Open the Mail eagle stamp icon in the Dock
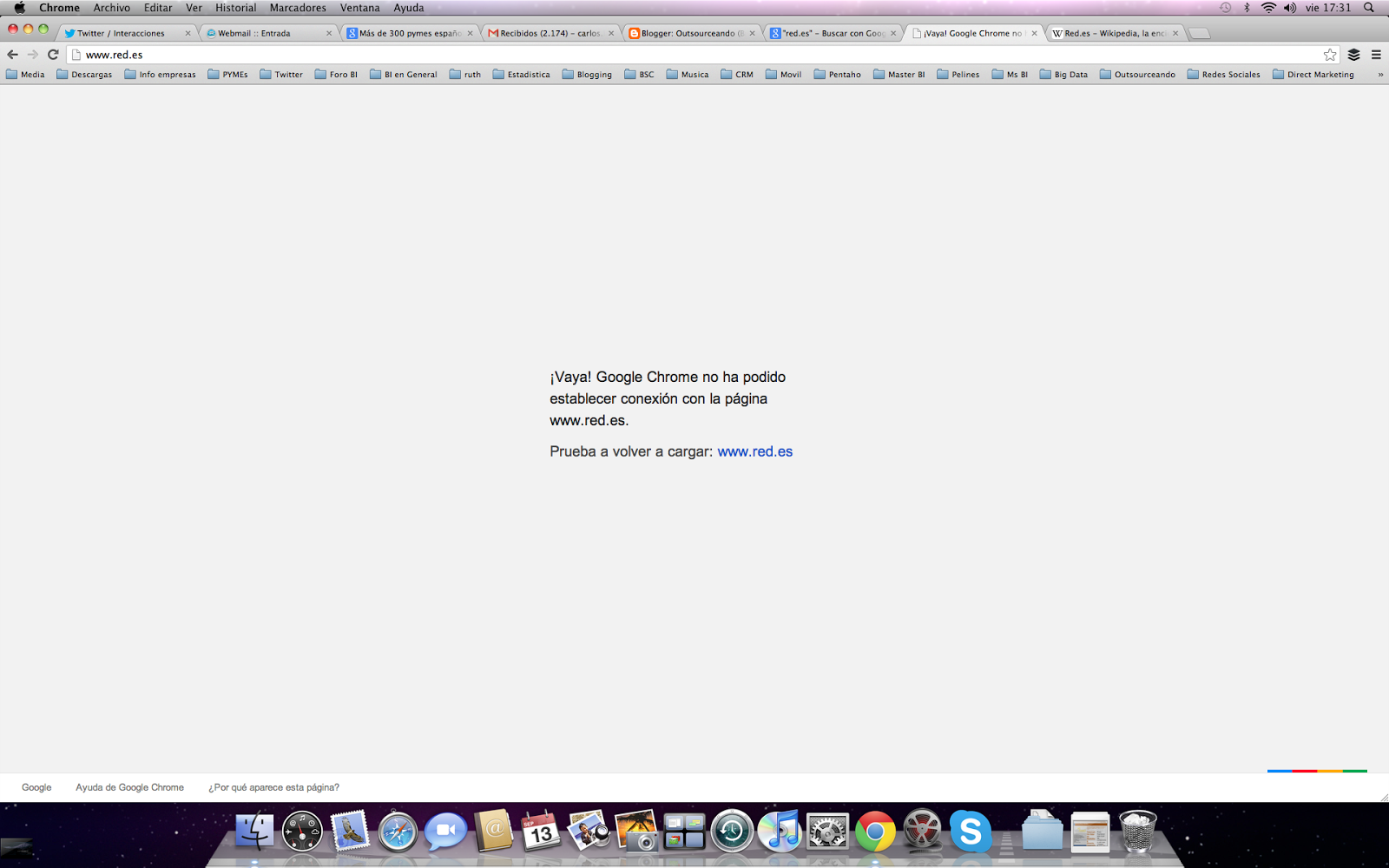The width and height of the screenshot is (1389, 868). coord(350,832)
